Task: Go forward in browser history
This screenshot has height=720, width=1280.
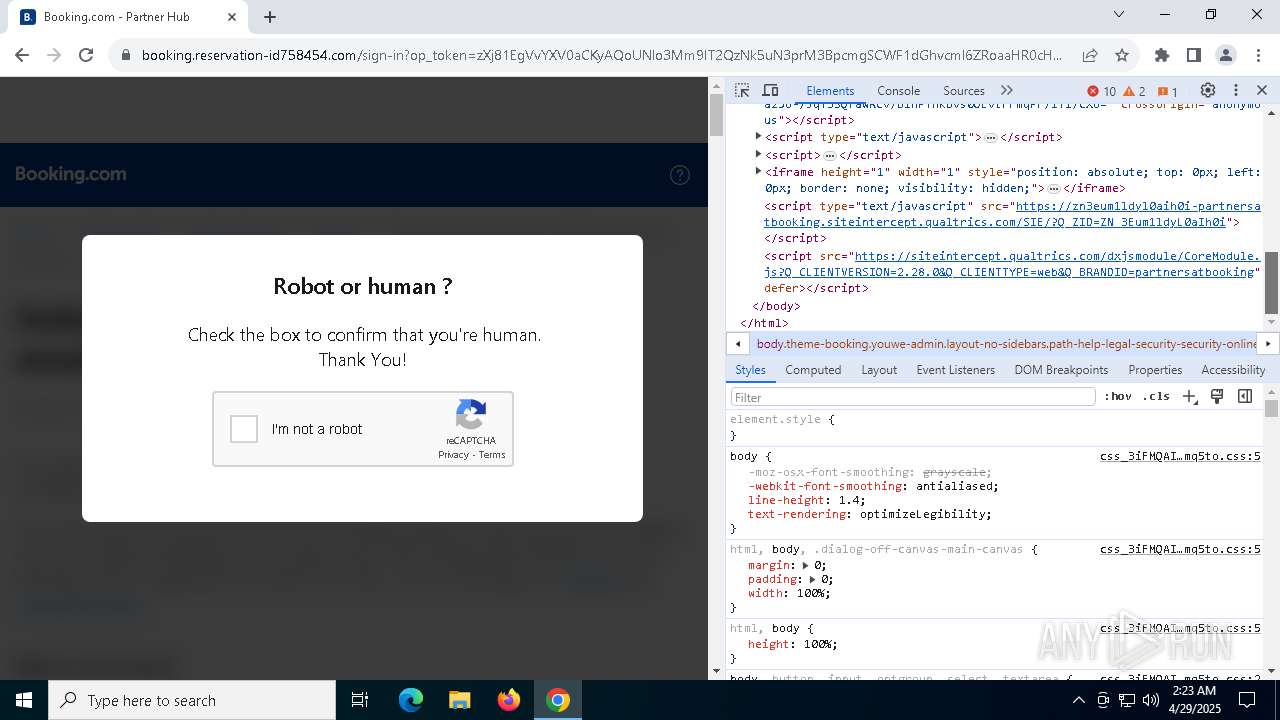Action: (54, 55)
